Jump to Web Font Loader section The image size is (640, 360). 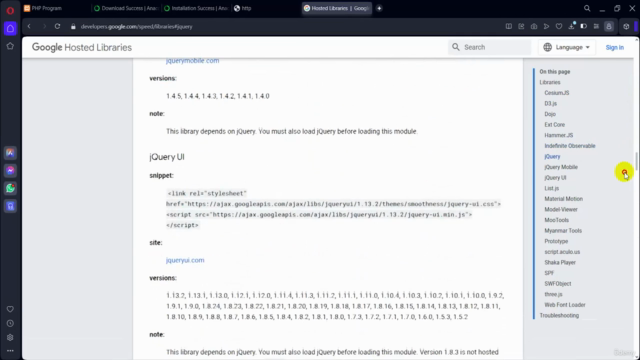(x=565, y=305)
